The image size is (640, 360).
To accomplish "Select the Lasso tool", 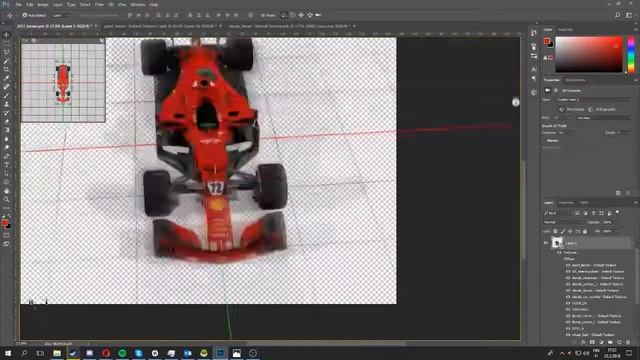I will pyautogui.click(x=6, y=52).
